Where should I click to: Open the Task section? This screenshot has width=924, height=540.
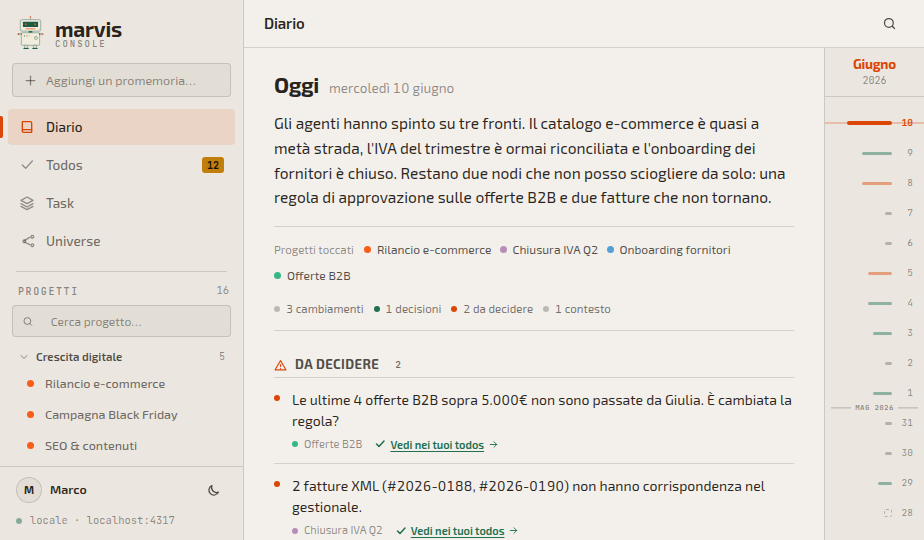[121, 203]
